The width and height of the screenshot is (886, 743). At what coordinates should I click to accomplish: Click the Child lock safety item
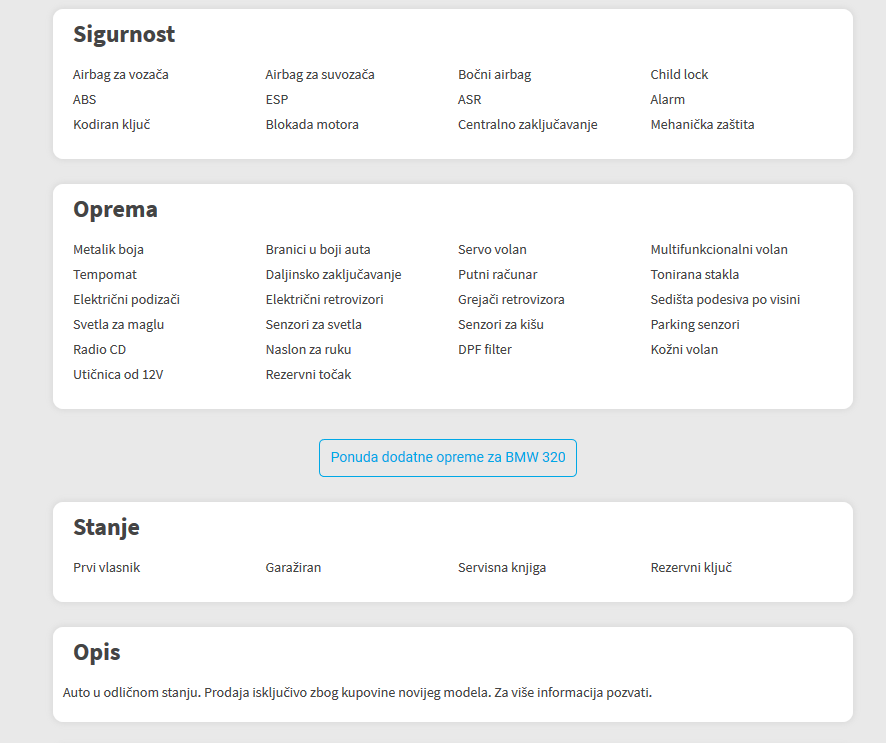[679, 75]
